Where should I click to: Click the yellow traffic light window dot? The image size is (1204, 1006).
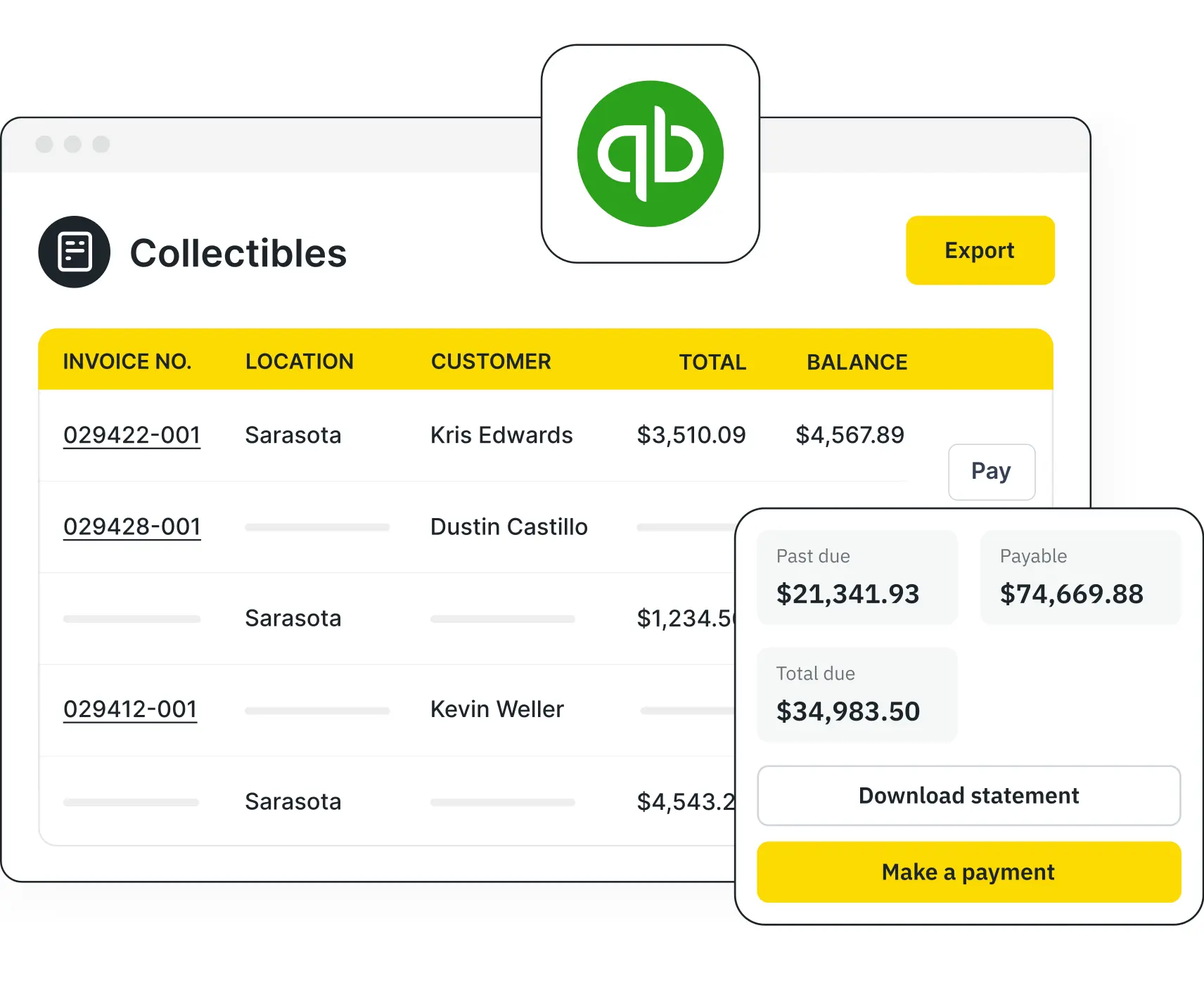(x=73, y=144)
